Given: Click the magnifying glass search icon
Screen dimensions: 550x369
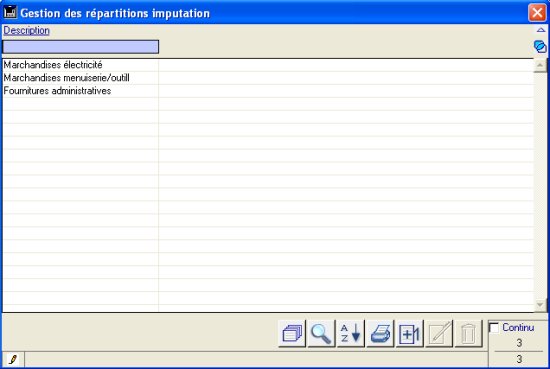Looking at the screenshot, I should click(321, 333).
